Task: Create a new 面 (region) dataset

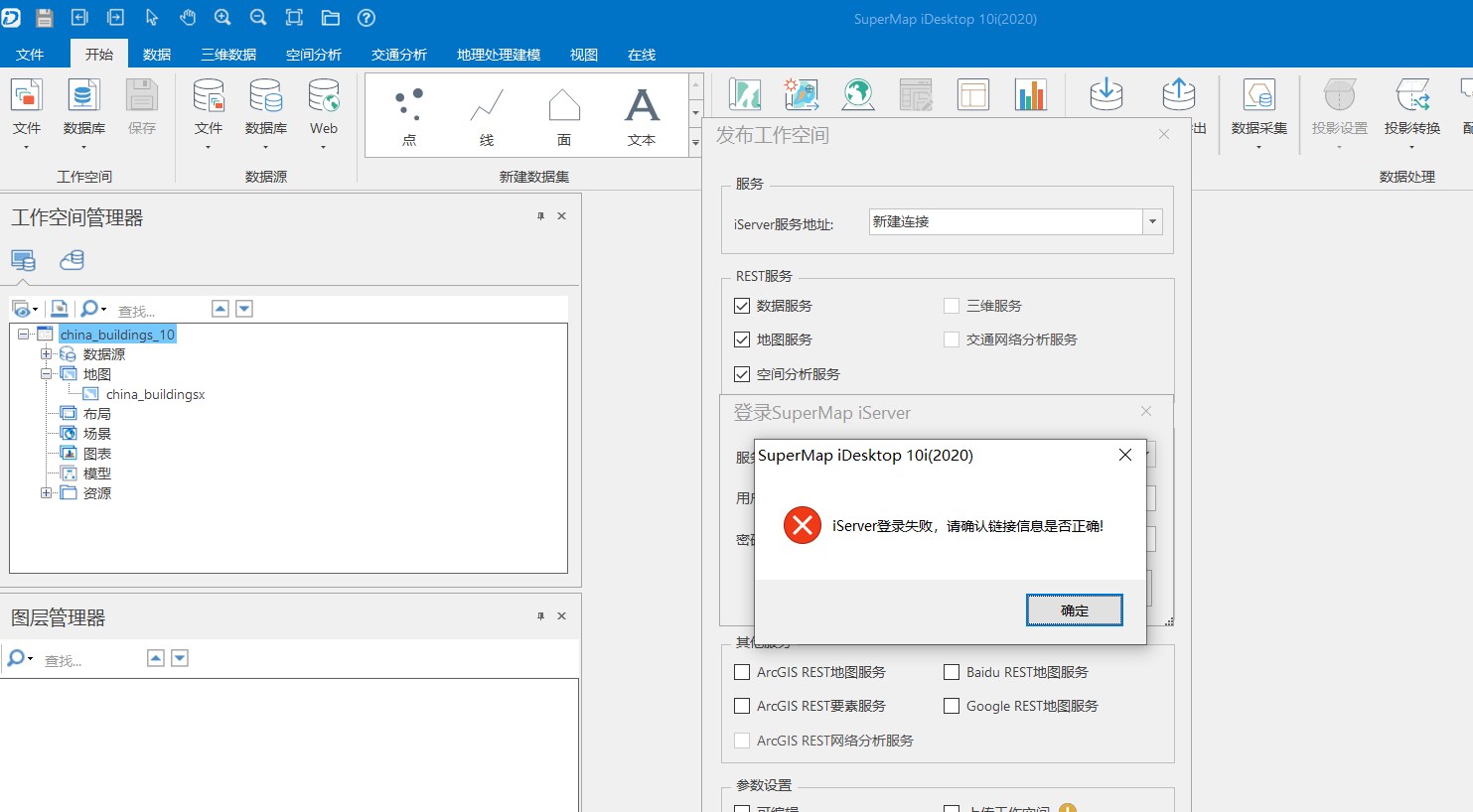Action: coord(564,116)
